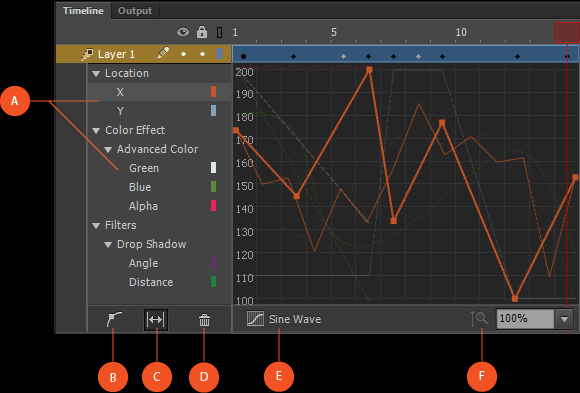Click the property keyframe diamond at frame 3
Viewport: 580px width, 393px height.
coord(293,56)
